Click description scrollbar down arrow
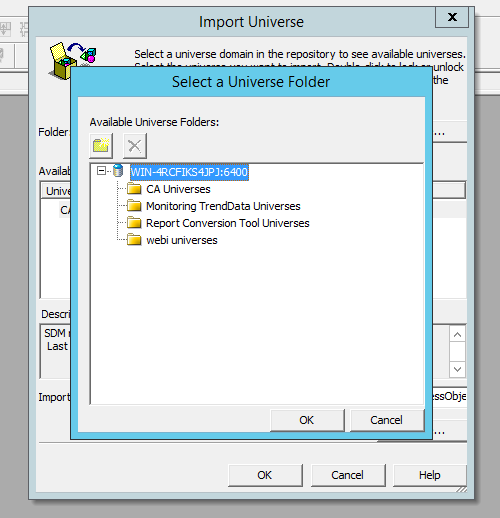 point(457,369)
